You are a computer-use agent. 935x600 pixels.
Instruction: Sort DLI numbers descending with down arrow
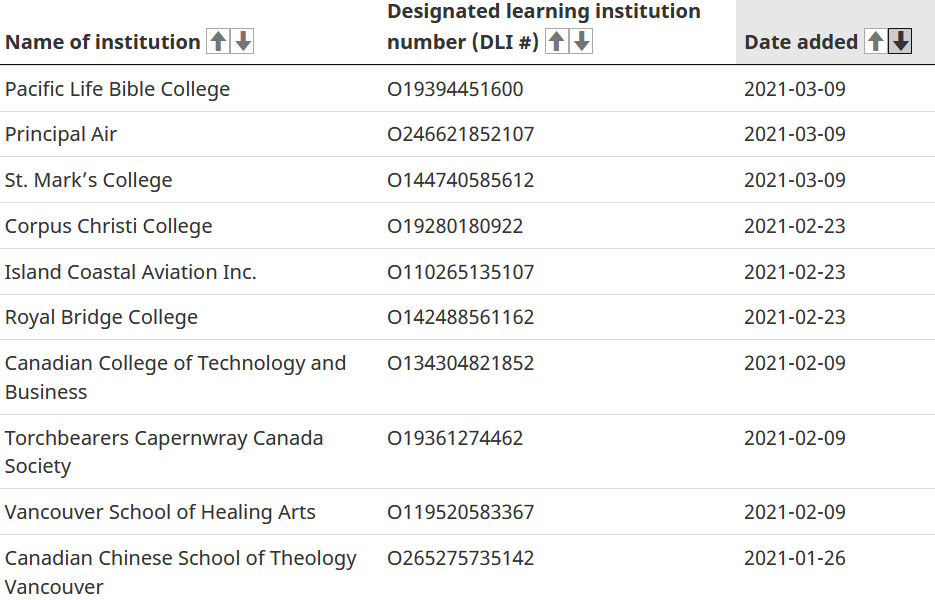click(582, 41)
